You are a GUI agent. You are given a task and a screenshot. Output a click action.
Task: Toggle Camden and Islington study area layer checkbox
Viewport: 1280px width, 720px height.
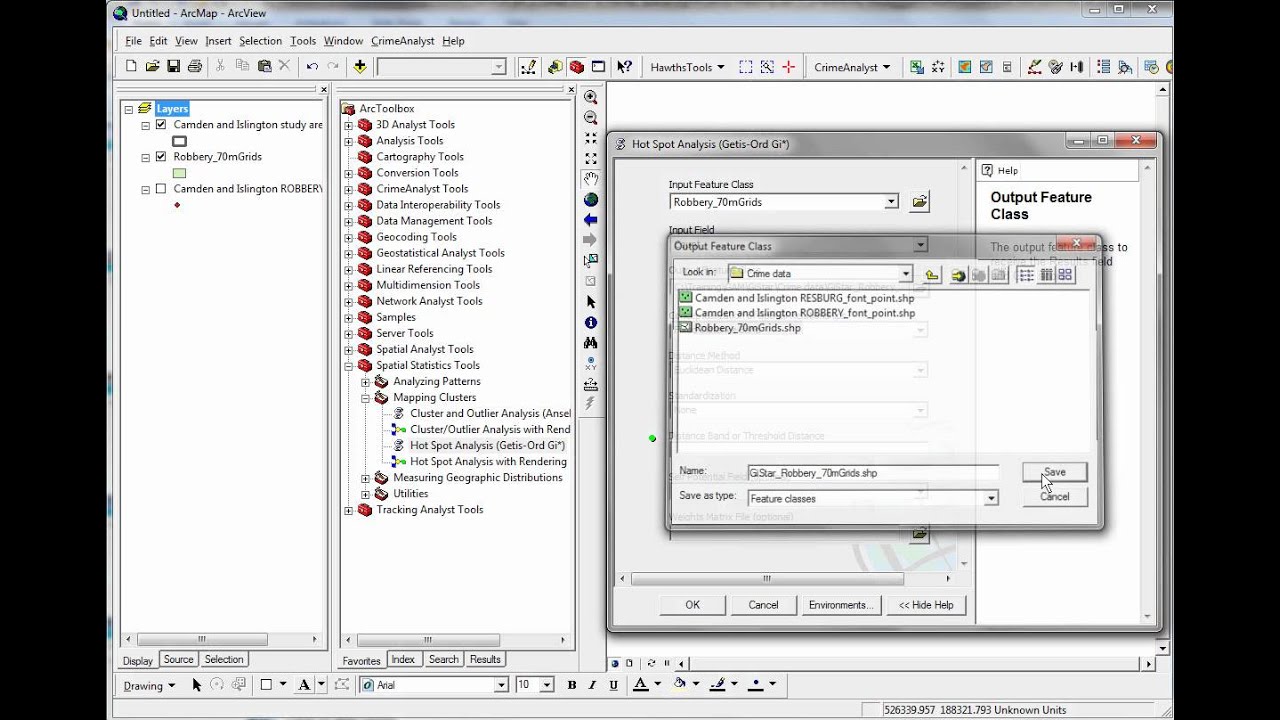pos(160,125)
